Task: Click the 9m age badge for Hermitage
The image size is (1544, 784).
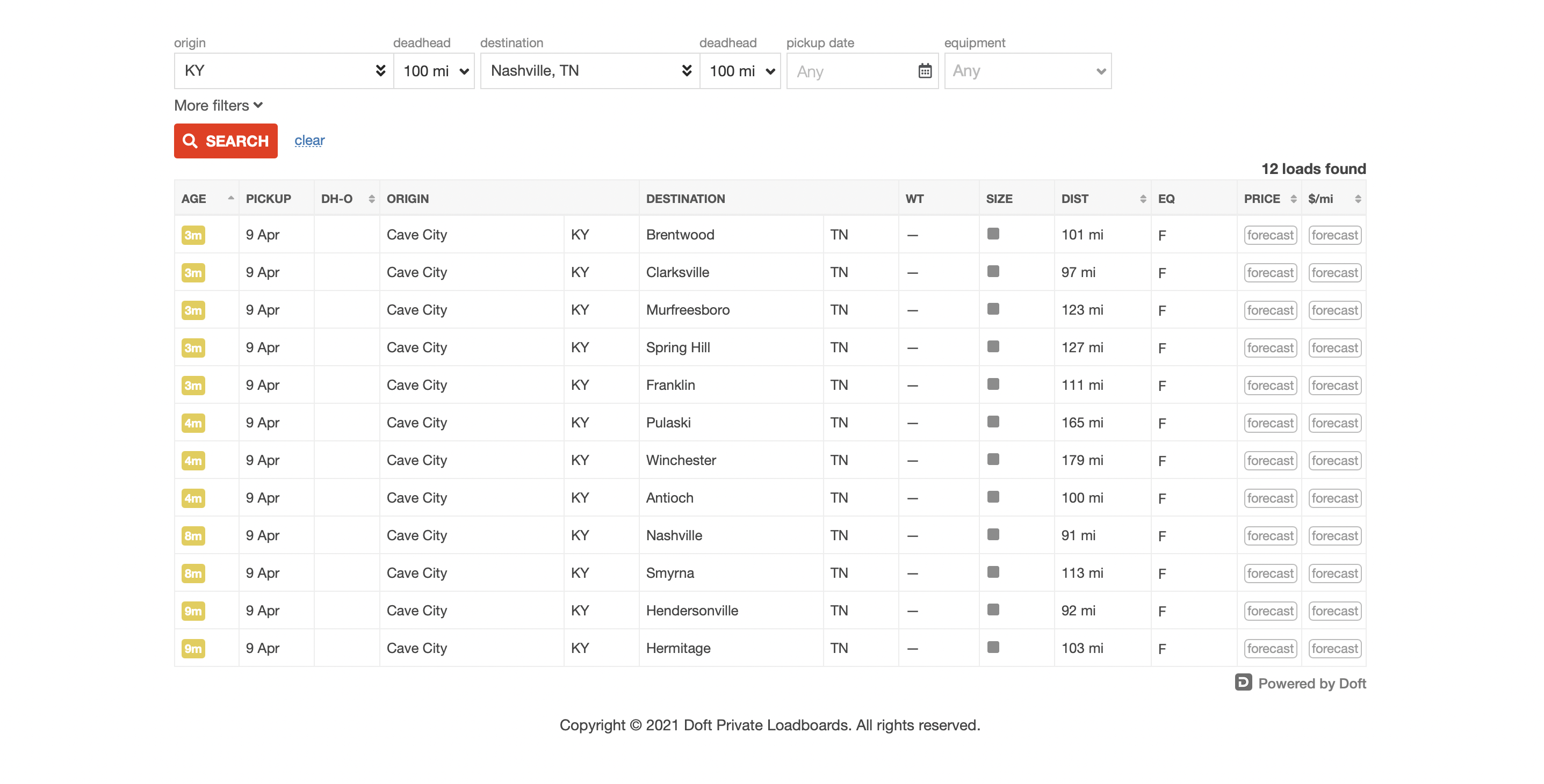Action: click(x=193, y=648)
